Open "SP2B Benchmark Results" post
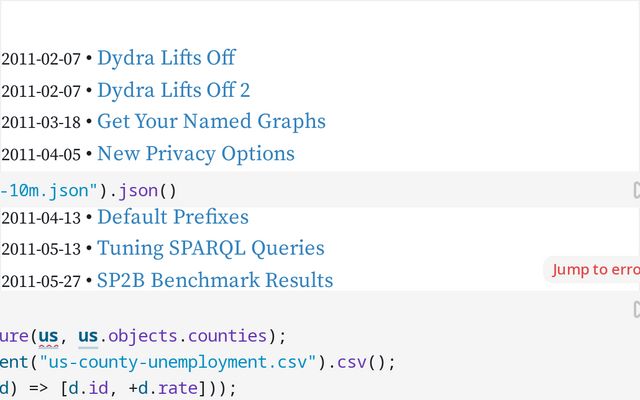 [214, 281]
